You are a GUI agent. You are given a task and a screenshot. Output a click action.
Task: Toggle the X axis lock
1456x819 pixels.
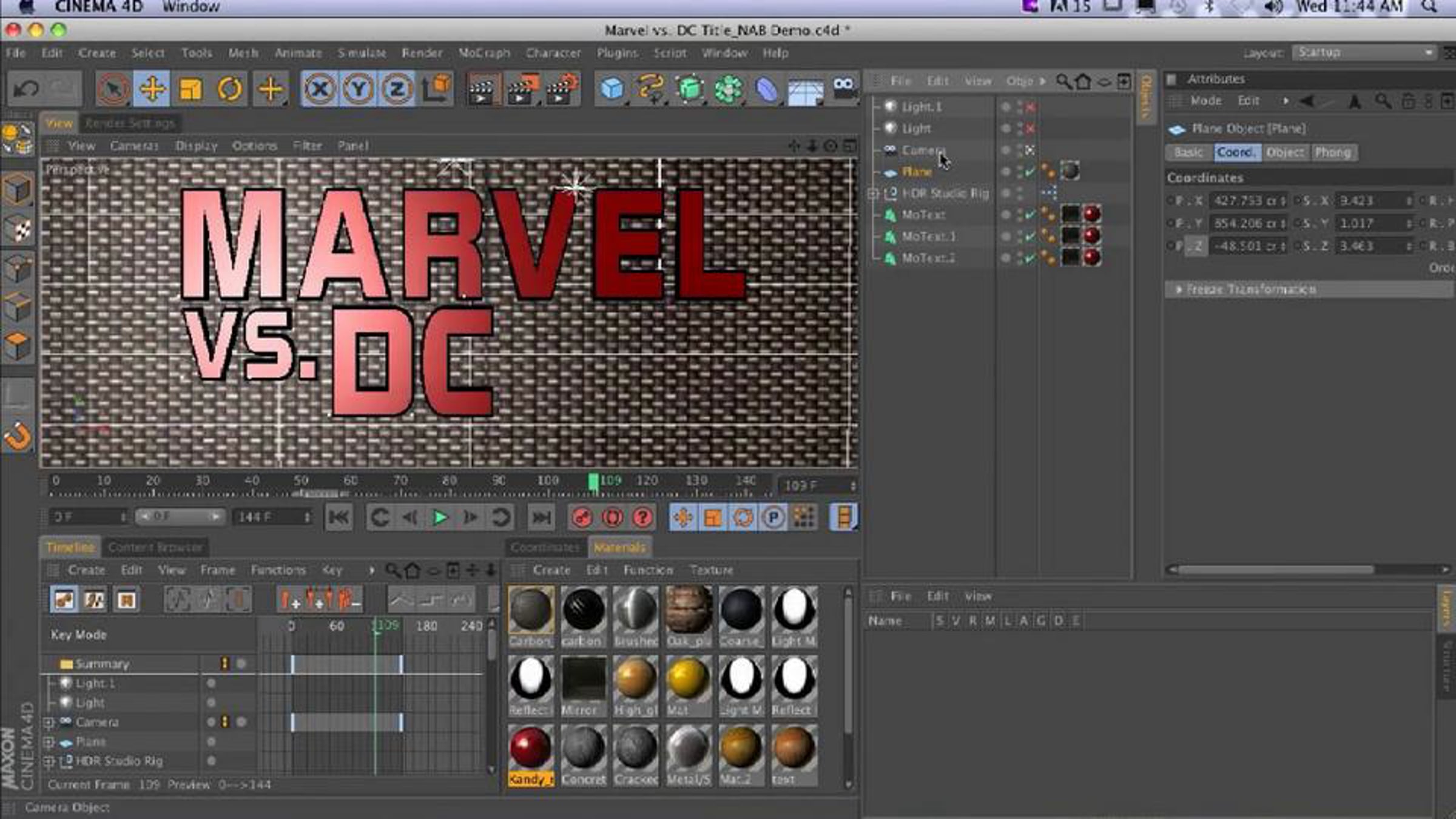(x=319, y=89)
